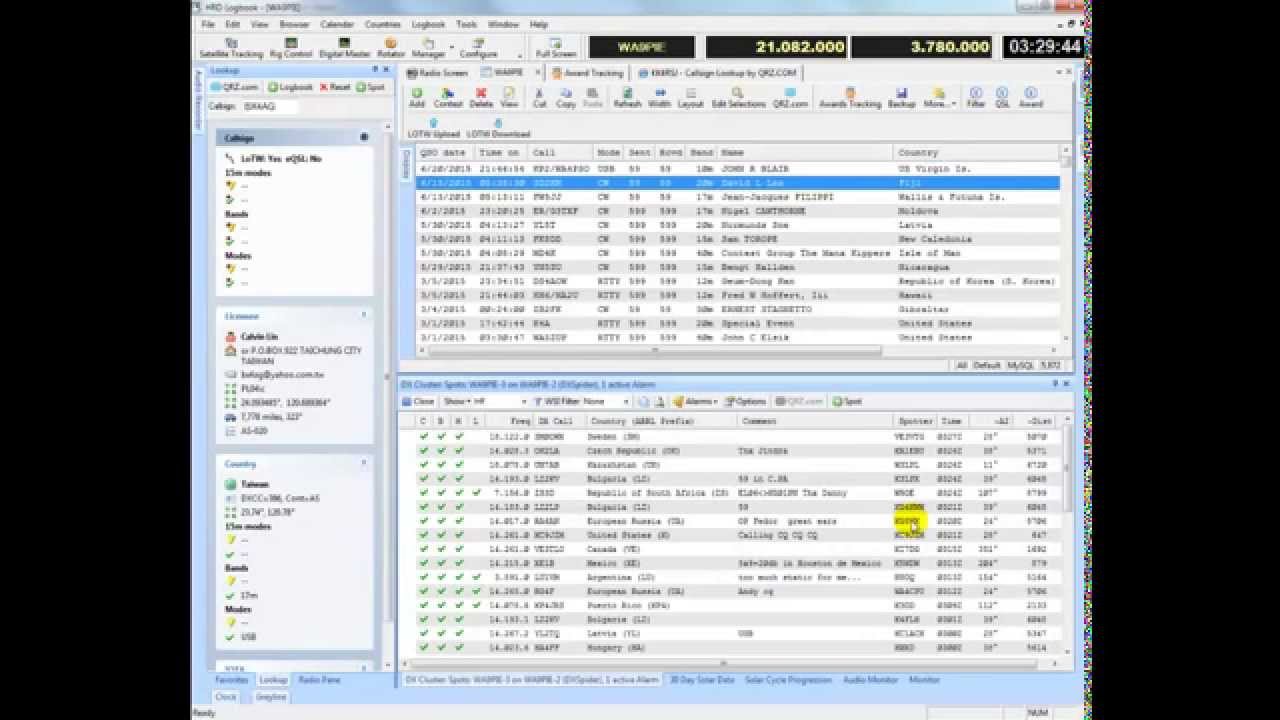Open the logbook Filter tool

(976, 97)
